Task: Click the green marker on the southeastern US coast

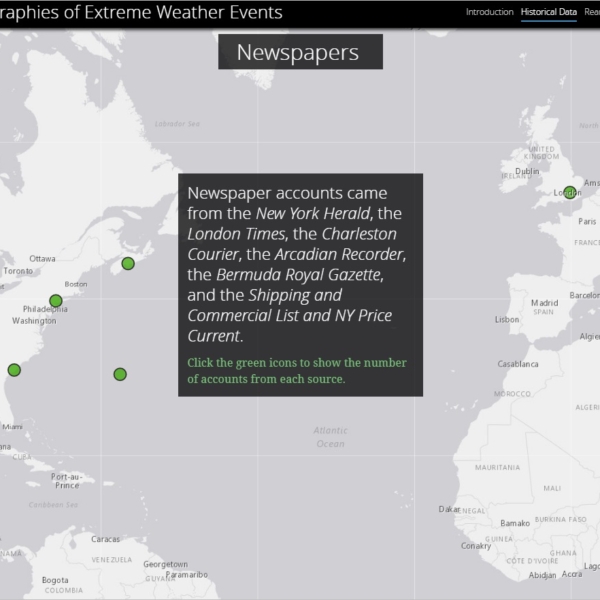Action: tap(14, 369)
